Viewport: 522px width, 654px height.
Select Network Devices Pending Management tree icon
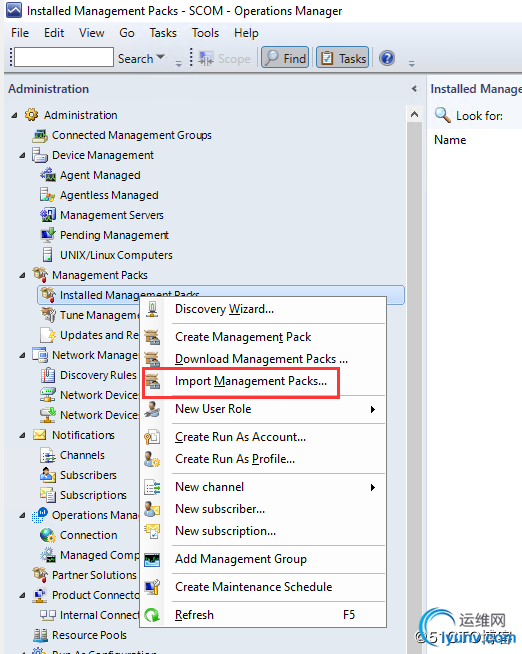(48, 415)
